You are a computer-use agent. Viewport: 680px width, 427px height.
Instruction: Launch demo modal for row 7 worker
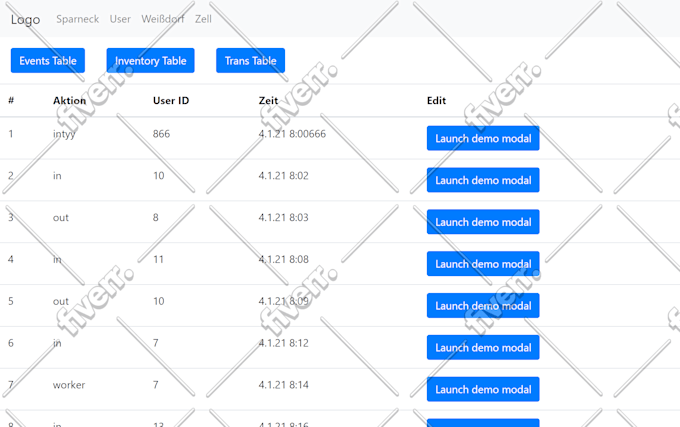point(483,389)
